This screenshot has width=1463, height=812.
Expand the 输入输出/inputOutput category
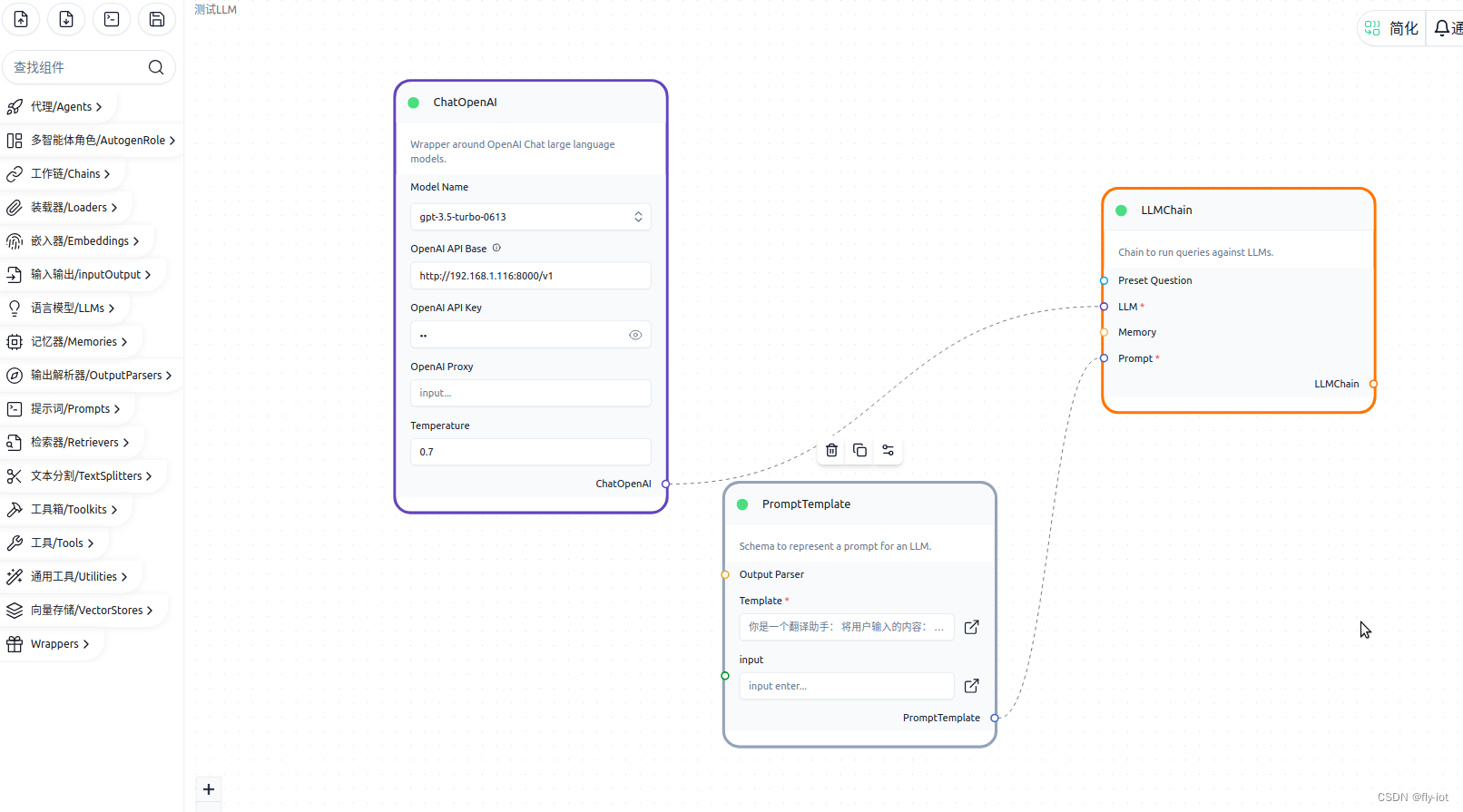tap(82, 274)
